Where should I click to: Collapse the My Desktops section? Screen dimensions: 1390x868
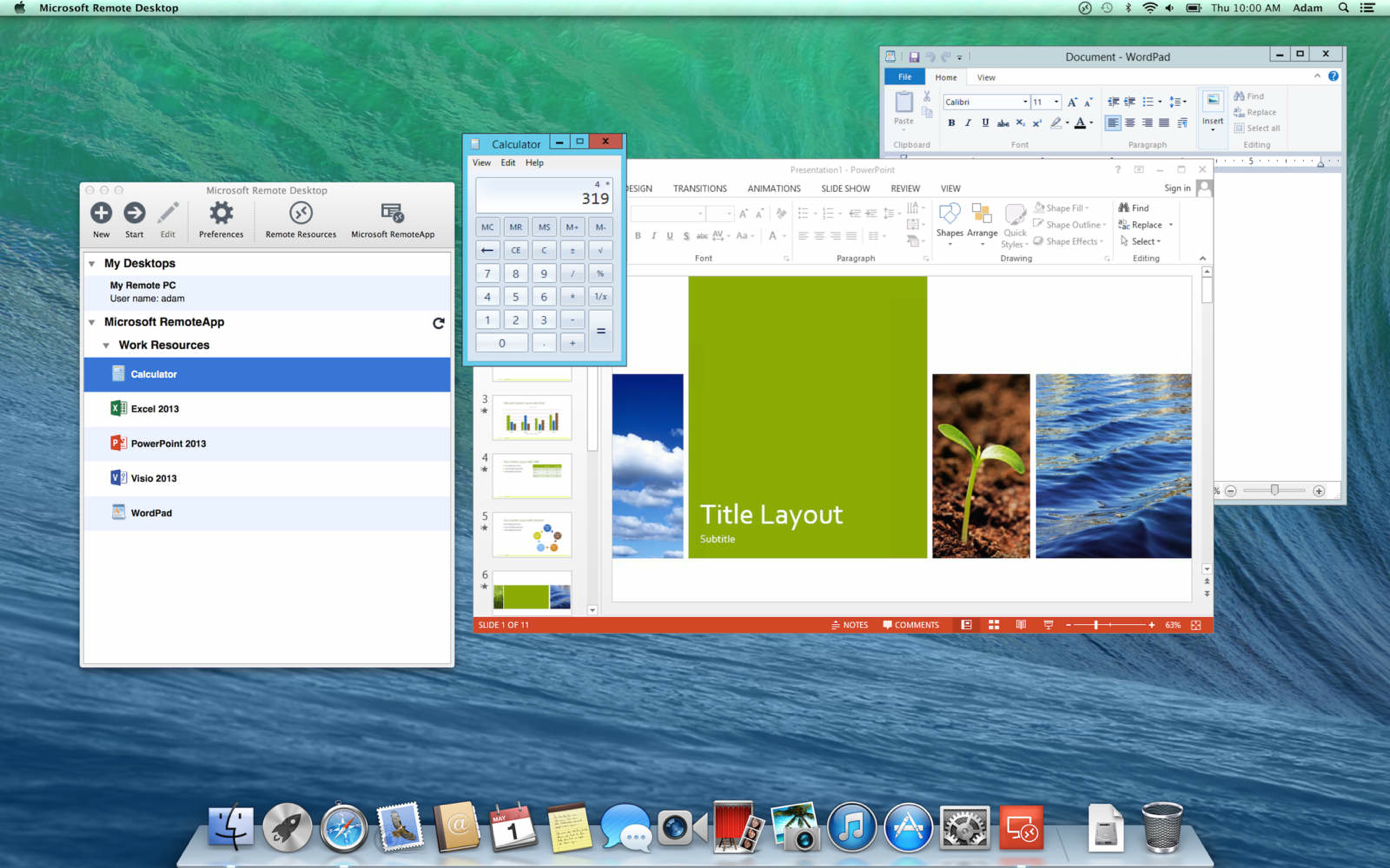(92, 264)
